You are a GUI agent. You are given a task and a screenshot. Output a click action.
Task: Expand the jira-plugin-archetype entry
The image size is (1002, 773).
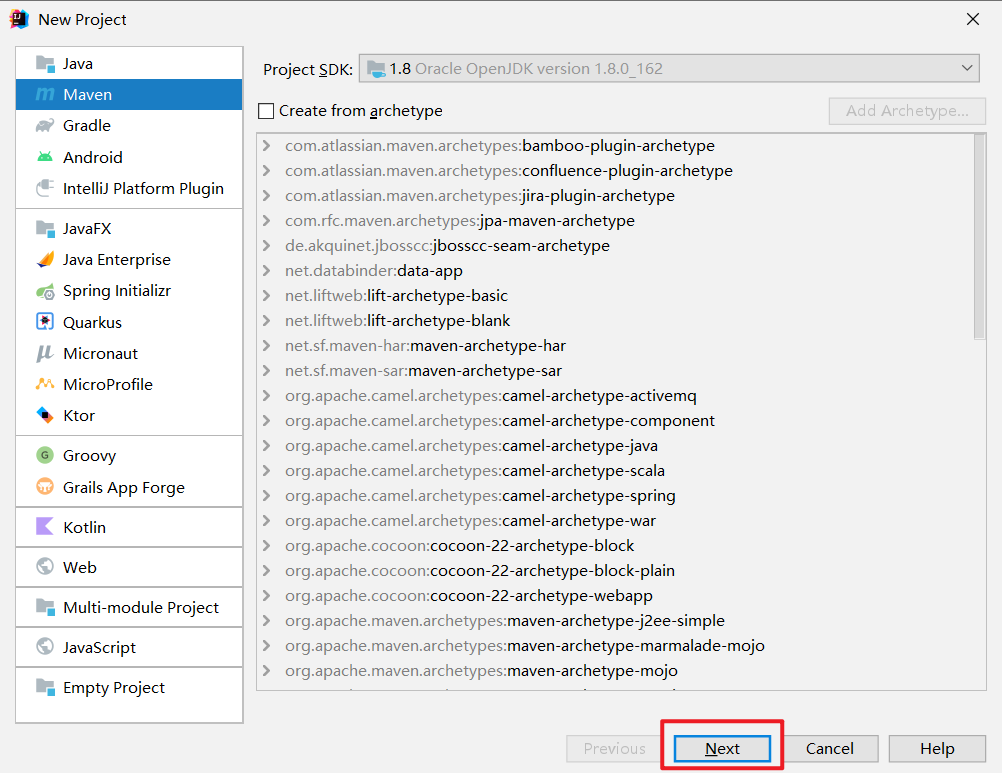tap(266, 195)
